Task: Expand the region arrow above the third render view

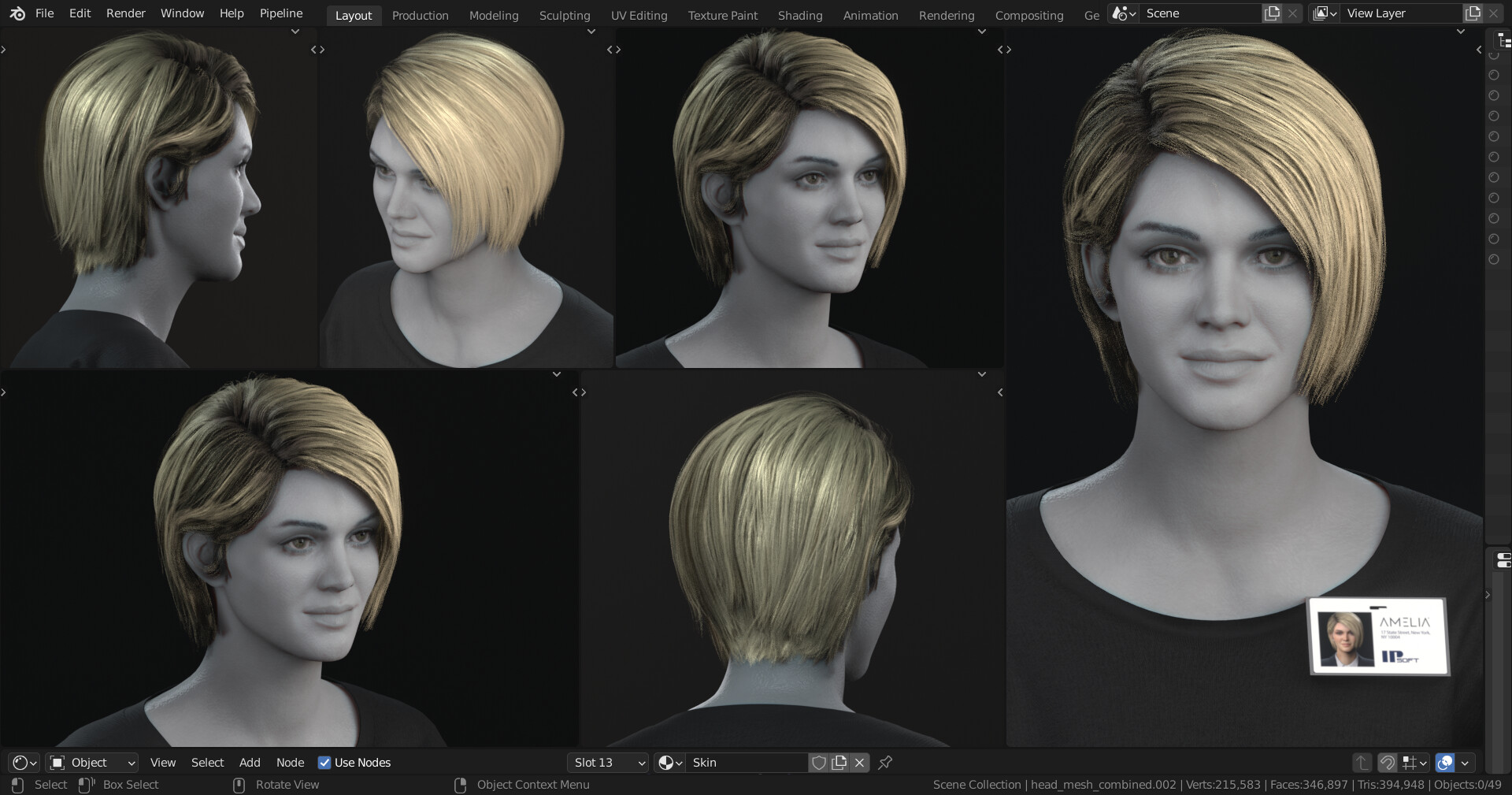Action: [982, 32]
